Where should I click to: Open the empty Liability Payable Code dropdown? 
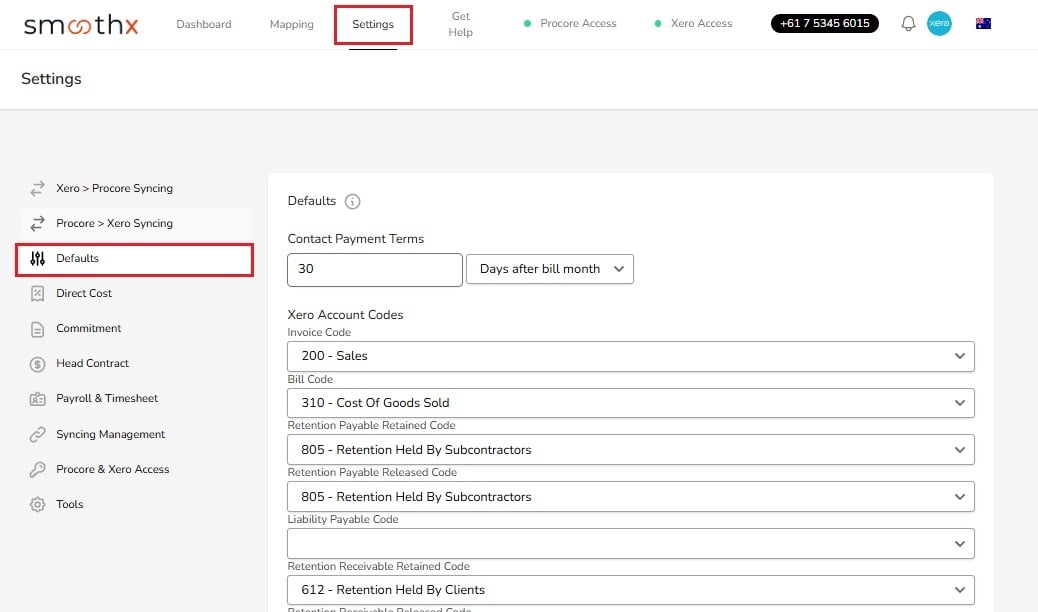coord(630,543)
